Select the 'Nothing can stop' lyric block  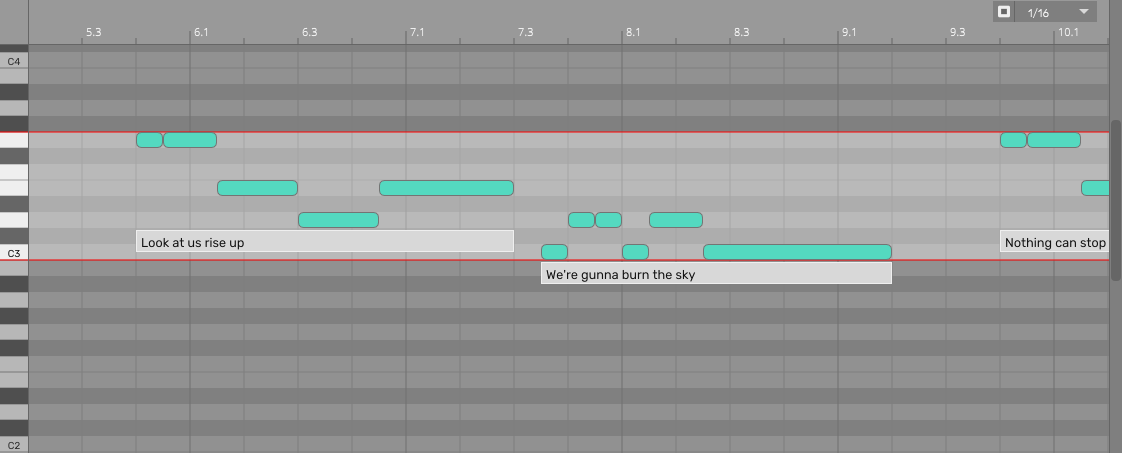1055,241
